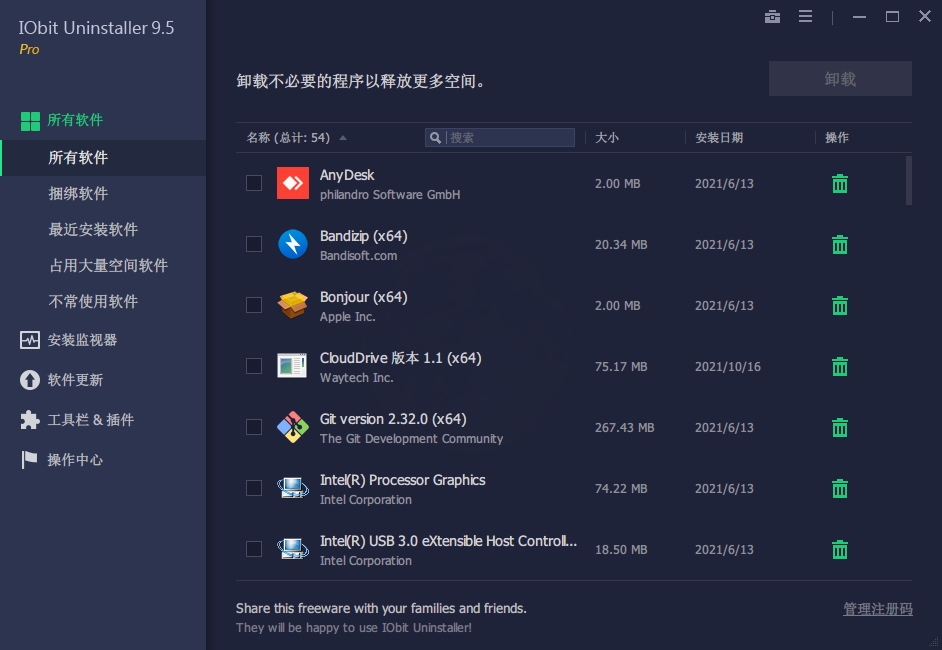Screen dimensions: 942x650
Task: Click the 18.50 MB size value
Action: [621, 550]
